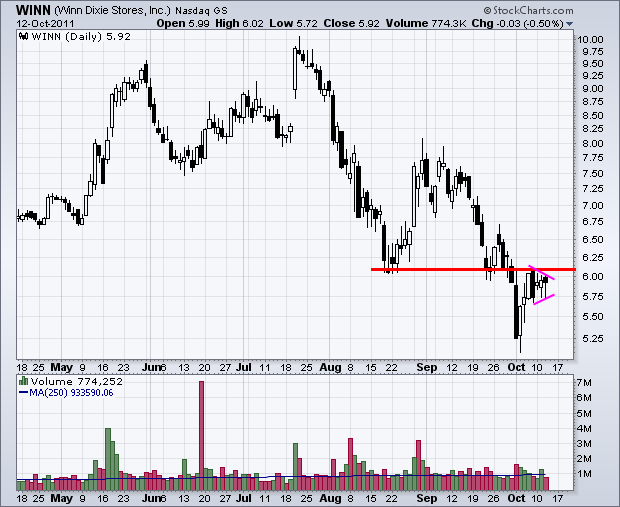620x507 pixels.
Task: Click the candlestick icon beside WINN (Daily)
Action: (24, 36)
